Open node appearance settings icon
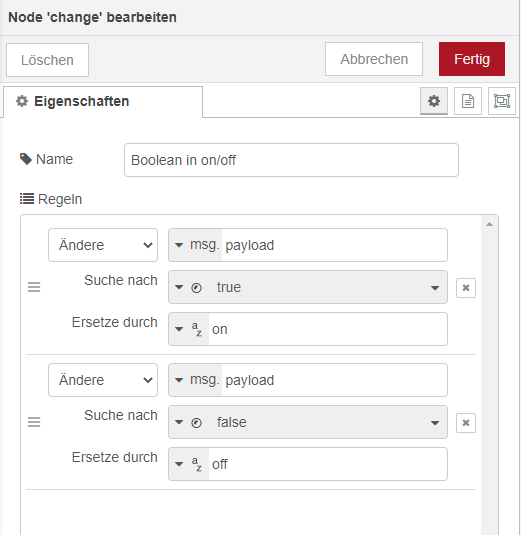The width and height of the screenshot is (521, 535). pos(502,101)
